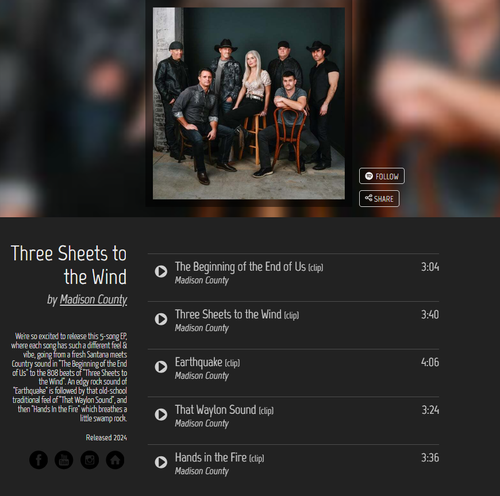Open the Facebook icon link
The image size is (500, 496).
point(38,460)
